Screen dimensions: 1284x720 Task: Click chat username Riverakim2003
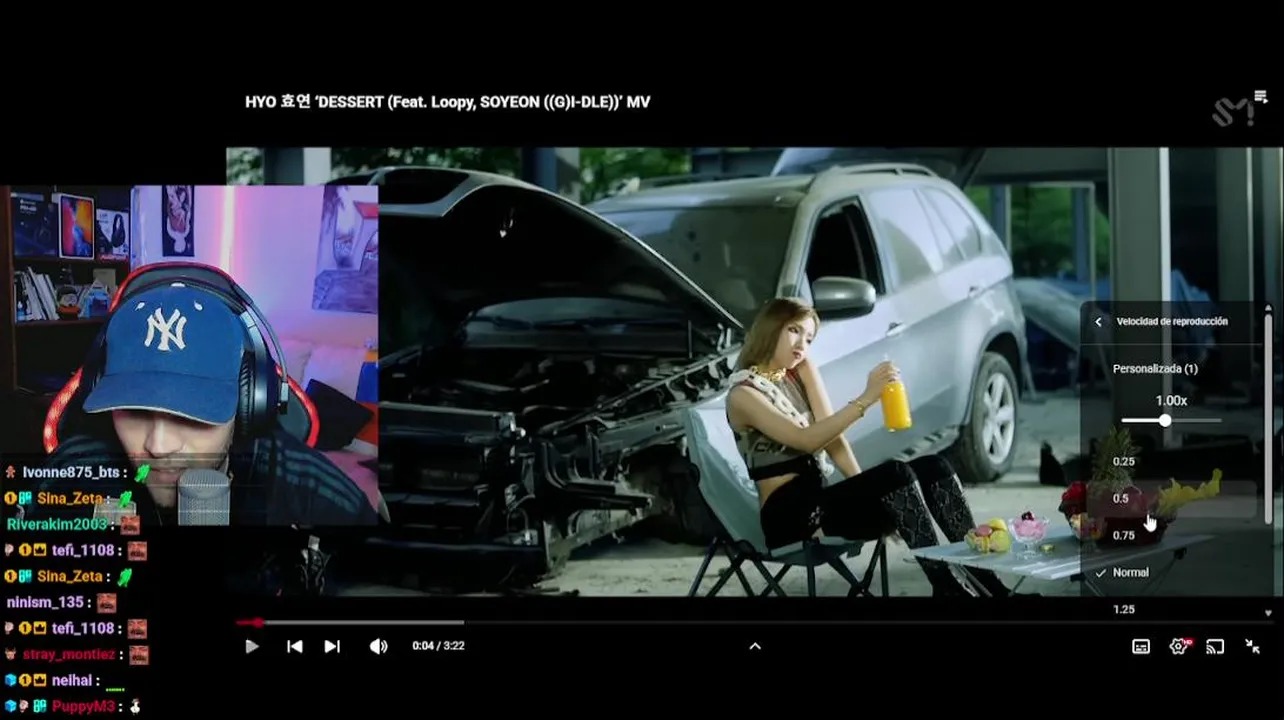[57, 524]
